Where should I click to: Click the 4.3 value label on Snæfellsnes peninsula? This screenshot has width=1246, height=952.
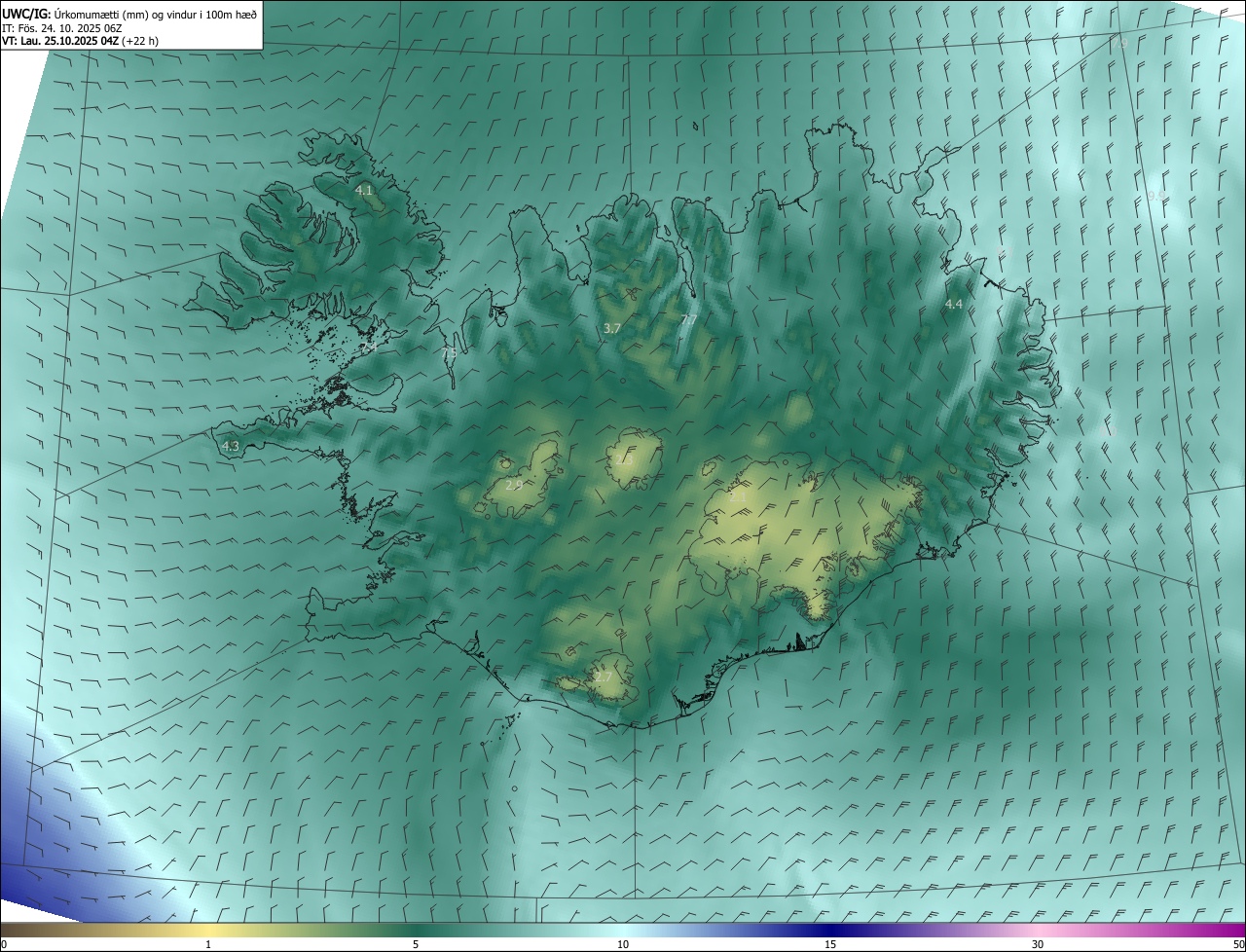231,446
